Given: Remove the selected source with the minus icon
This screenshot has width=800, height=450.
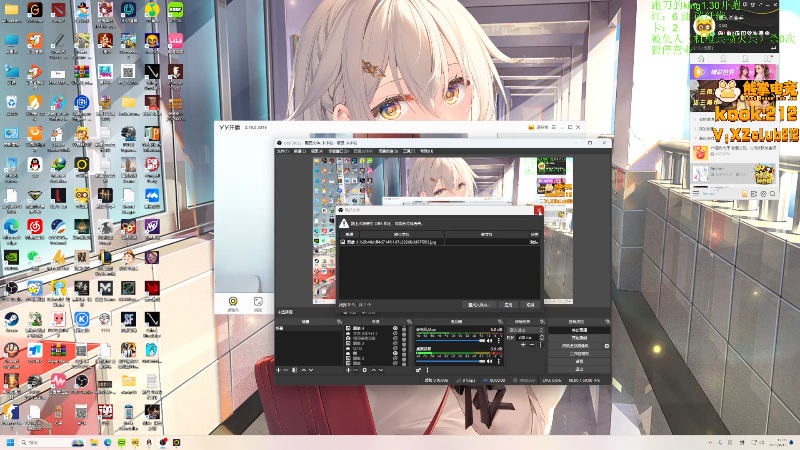Looking at the screenshot, I should coord(356,370).
